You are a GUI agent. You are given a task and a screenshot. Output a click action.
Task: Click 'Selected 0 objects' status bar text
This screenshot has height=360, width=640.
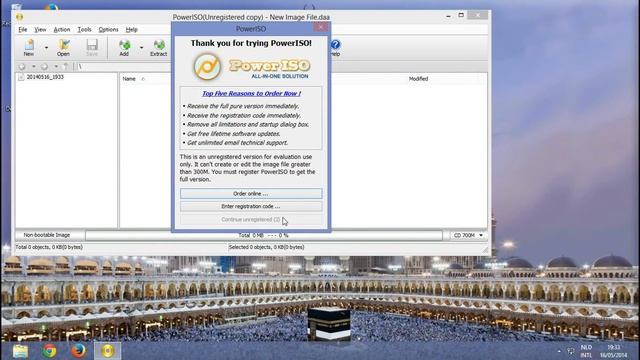(x=266, y=247)
